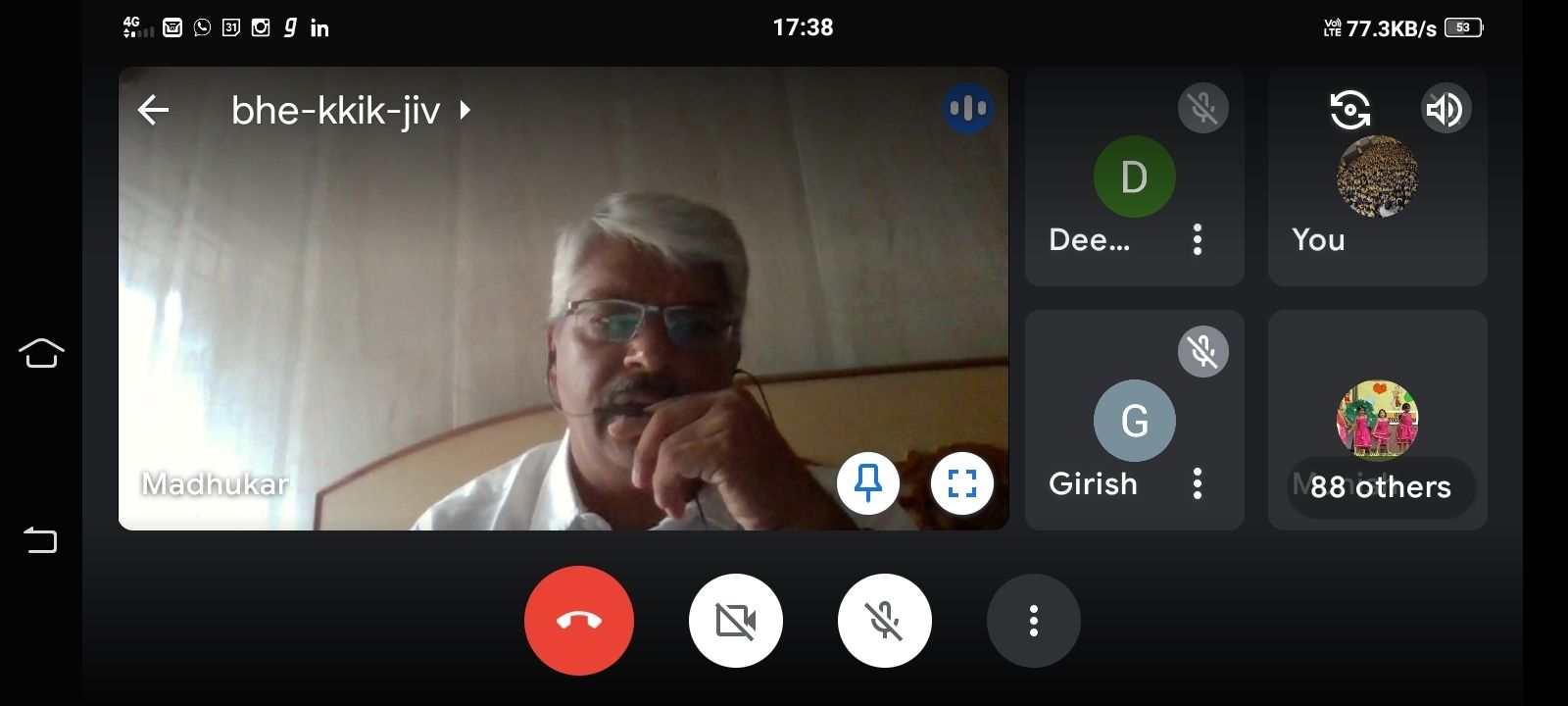
Task: Go back using the arrow beside meeting code
Action: click(x=154, y=110)
